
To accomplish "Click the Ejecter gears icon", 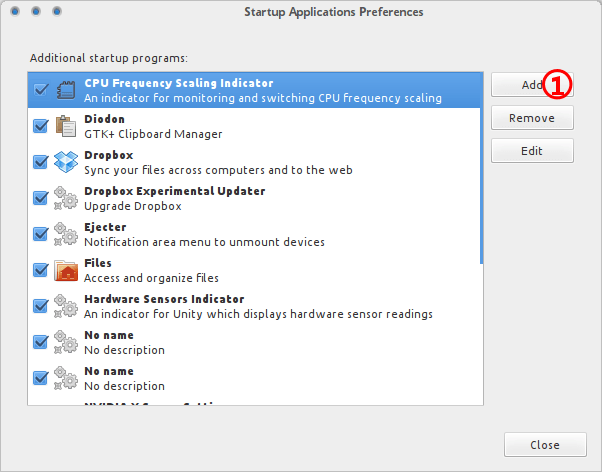I will [66, 234].
